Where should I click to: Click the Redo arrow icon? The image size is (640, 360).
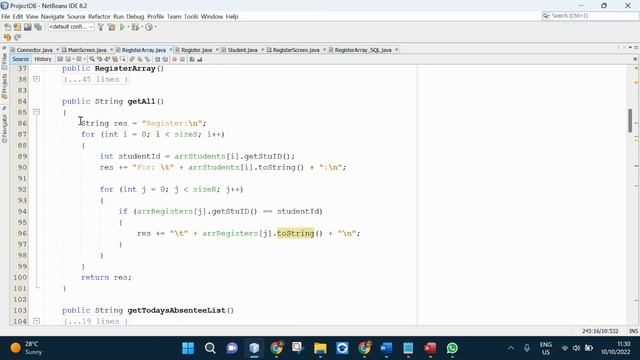18,38
